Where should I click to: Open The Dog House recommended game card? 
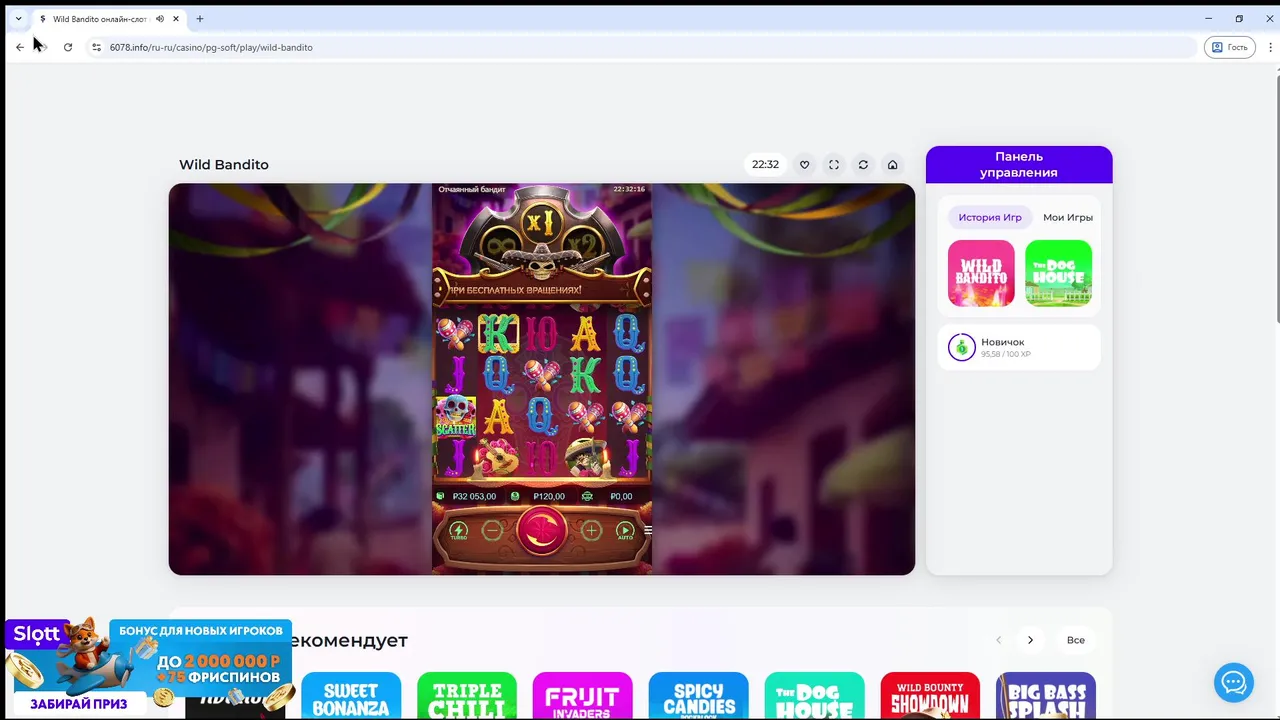(x=815, y=696)
